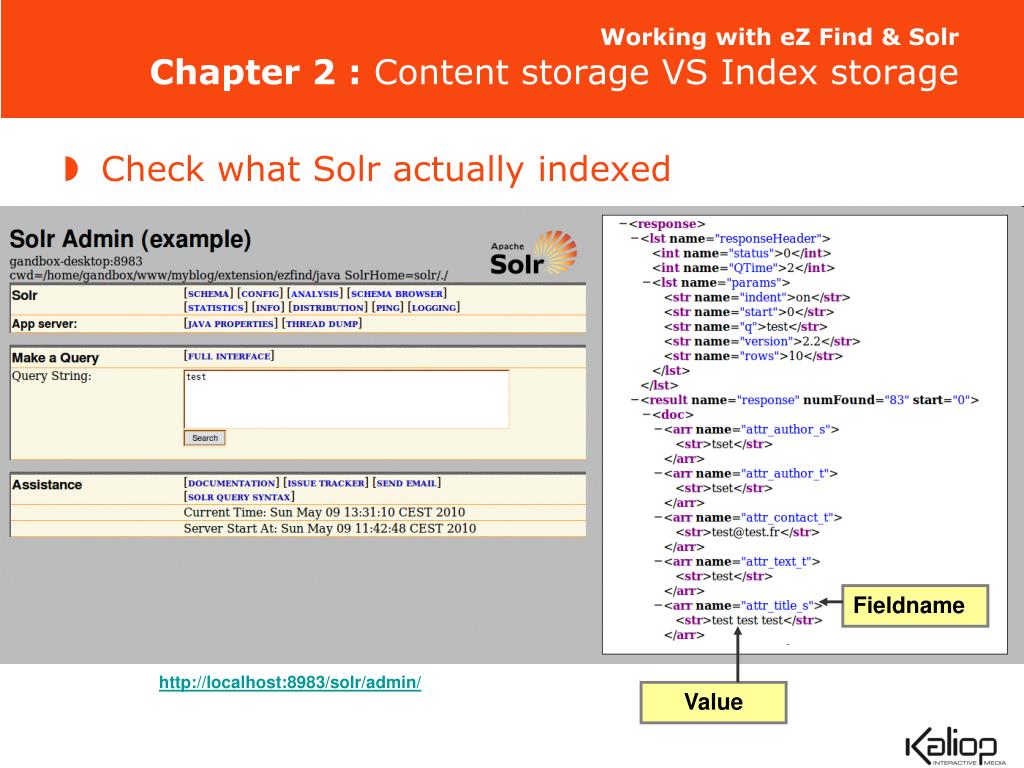Click the Chapter 2 slide title

tap(554, 72)
